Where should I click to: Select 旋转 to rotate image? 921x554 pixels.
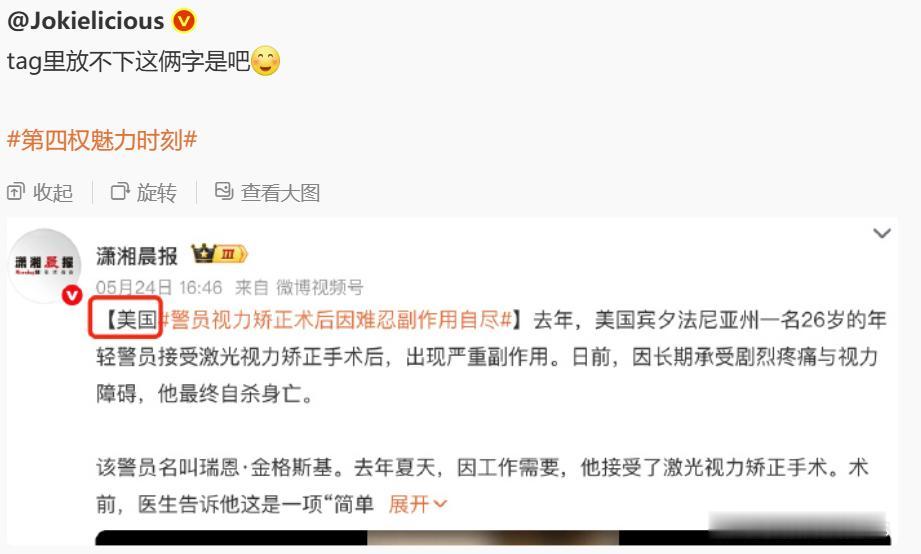(156, 193)
